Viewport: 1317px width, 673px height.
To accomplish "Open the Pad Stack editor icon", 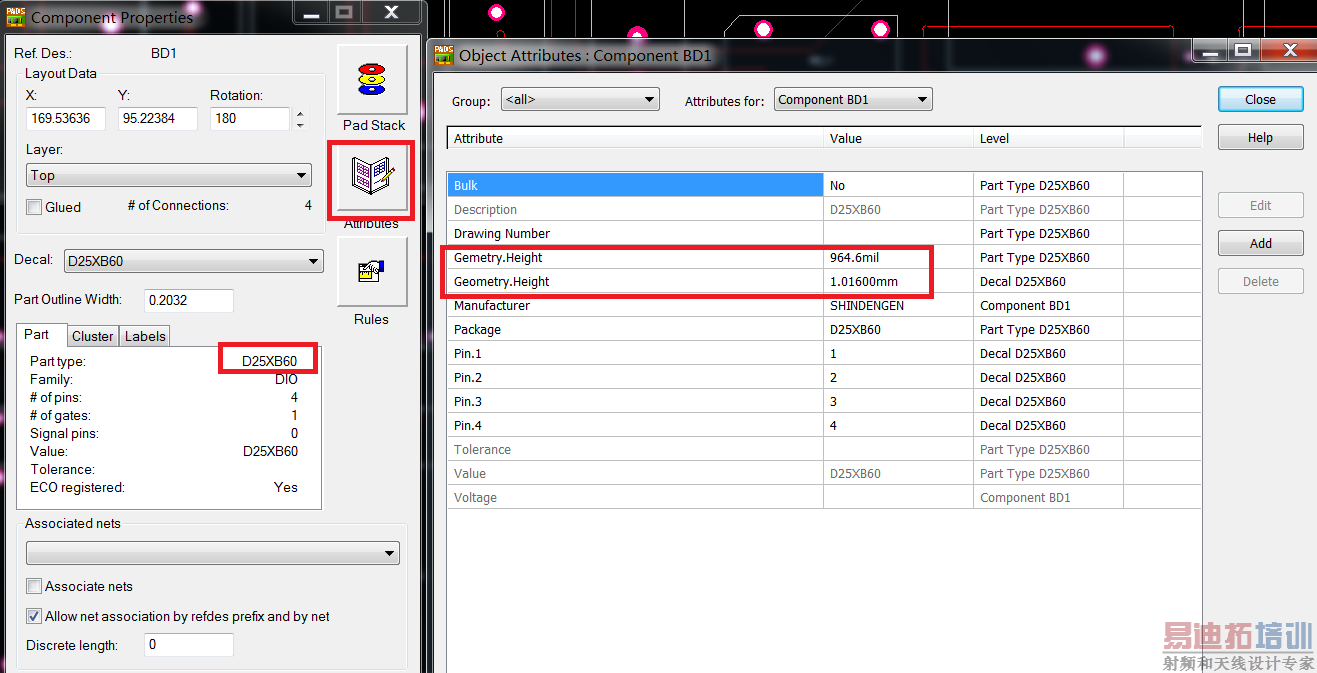I will pos(372,79).
